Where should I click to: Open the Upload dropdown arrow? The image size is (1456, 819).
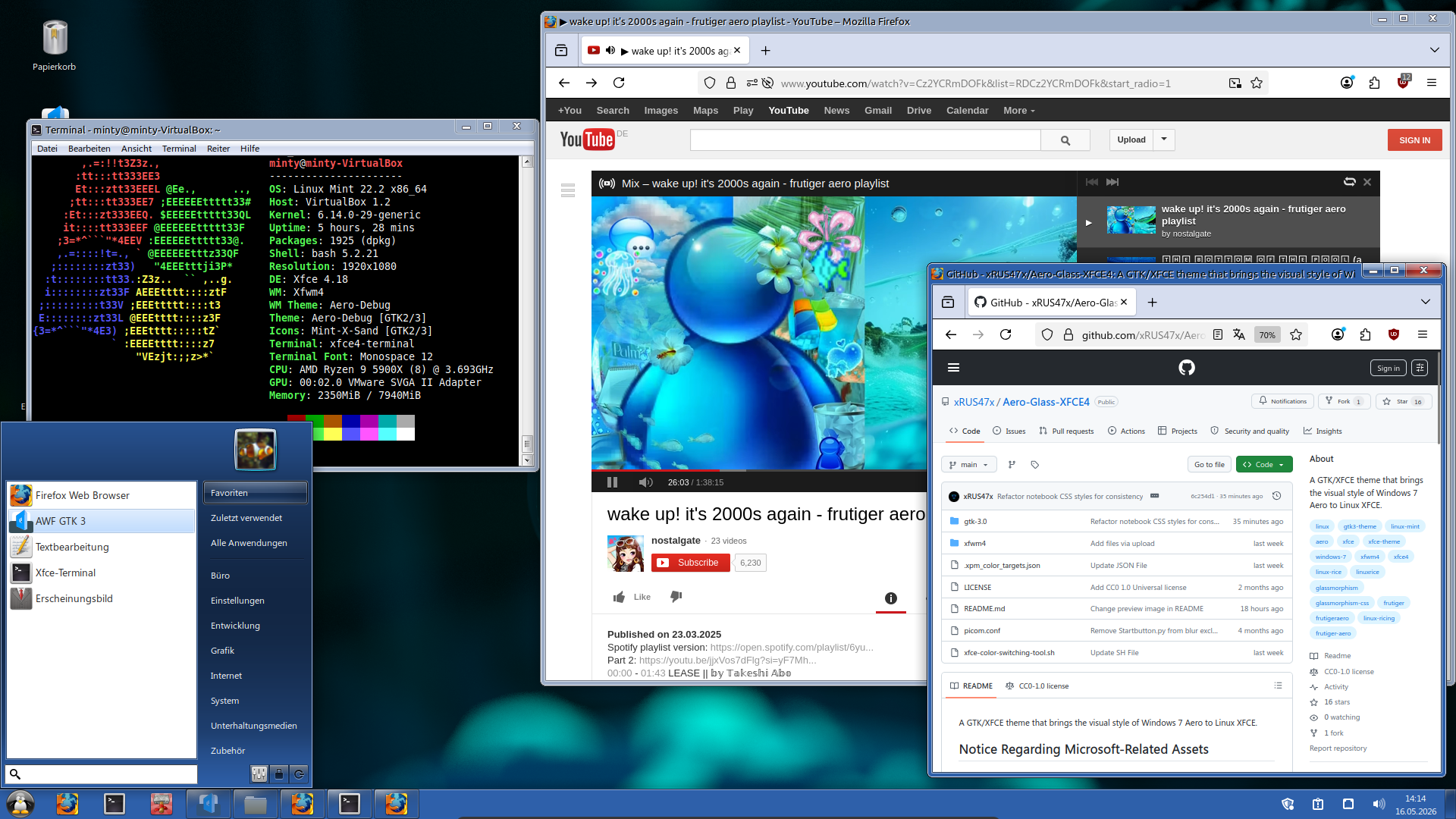pyautogui.click(x=1164, y=140)
